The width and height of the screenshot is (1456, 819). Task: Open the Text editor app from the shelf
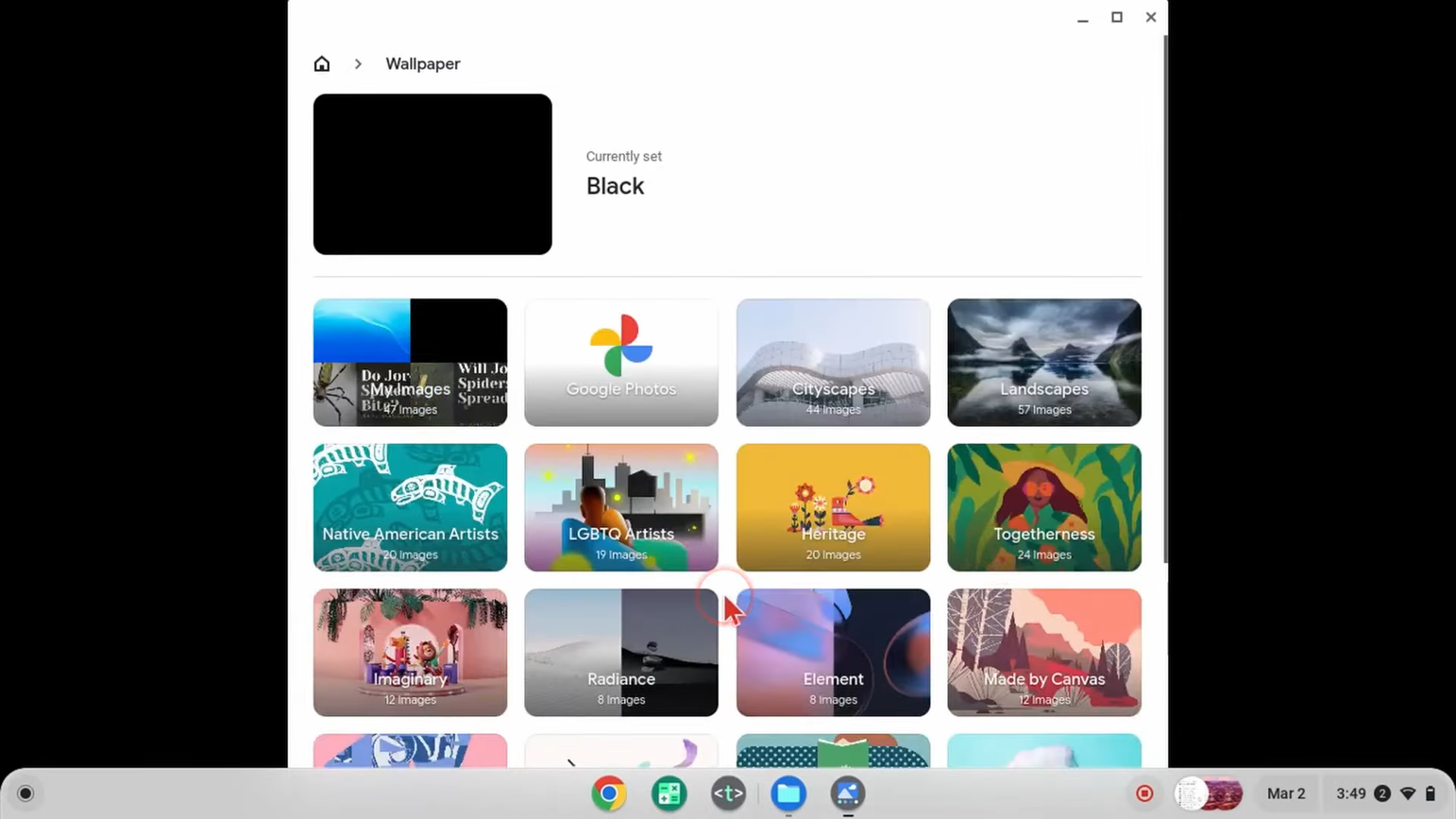point(727,793)
